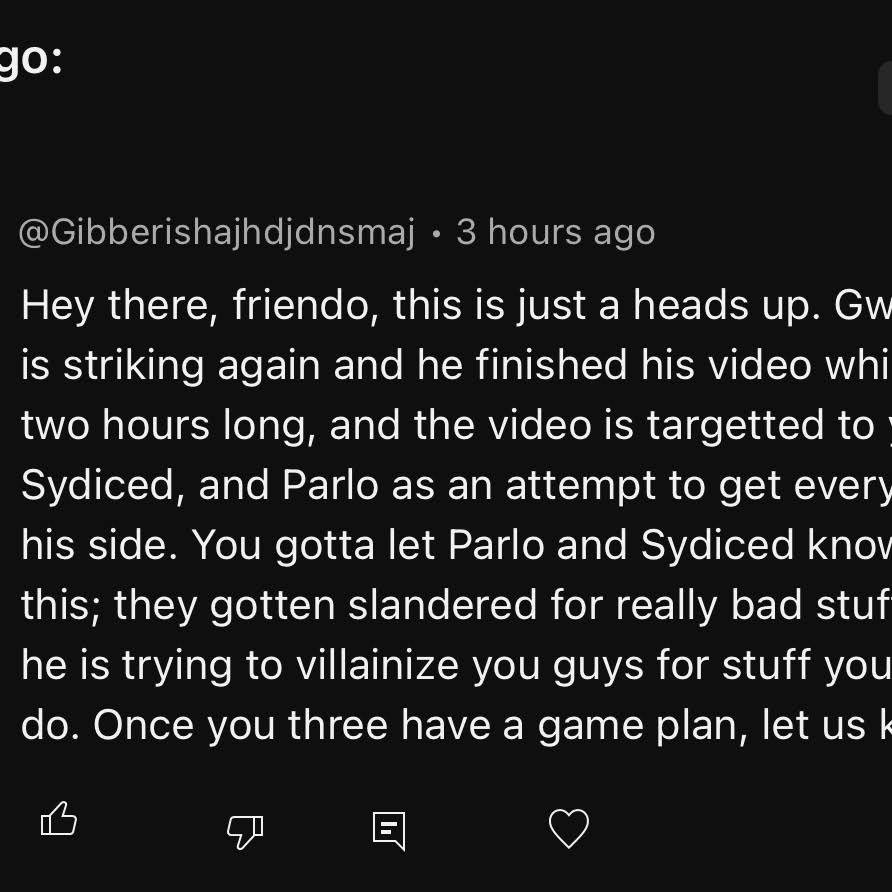Image resolution: width=892 pixels, height=892 pixels.
Task: Open the @Gibberishajhdjdnsmaj channel profile
Action: coord(217,233)
